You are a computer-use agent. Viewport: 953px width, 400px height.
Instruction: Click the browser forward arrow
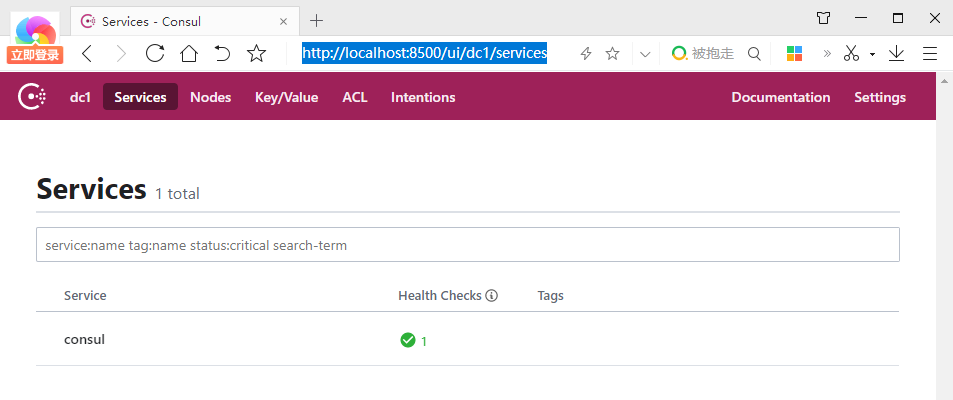(121, 53)
